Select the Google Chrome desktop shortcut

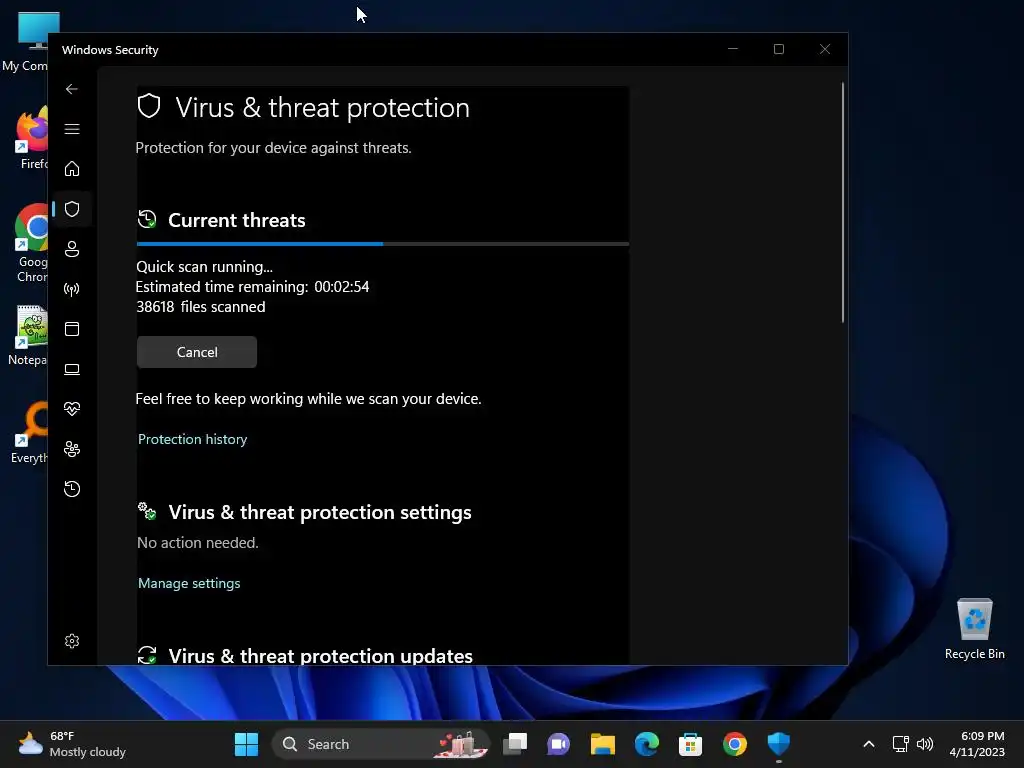(x=30, y=243)
